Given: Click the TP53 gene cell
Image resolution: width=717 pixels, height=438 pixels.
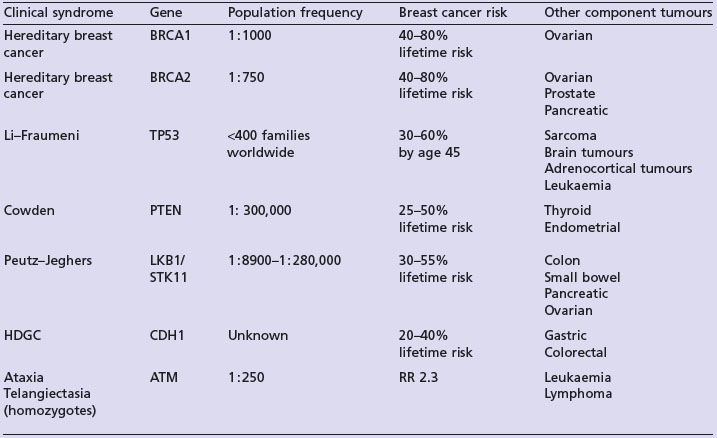Looking at the screenshot, I should coord(167,136).
